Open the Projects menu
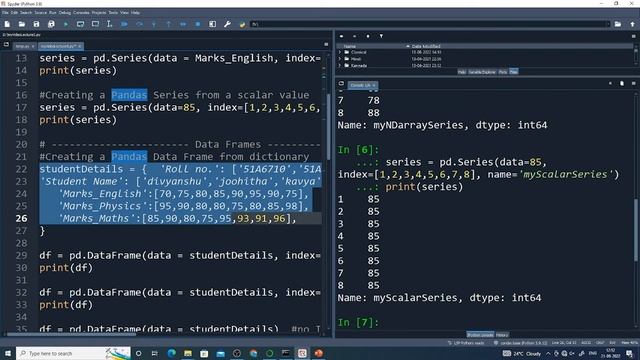This screenshot has width=640, height=360. pos(99,13)
